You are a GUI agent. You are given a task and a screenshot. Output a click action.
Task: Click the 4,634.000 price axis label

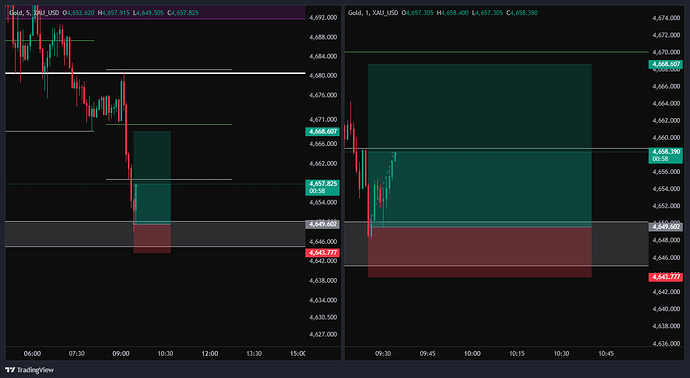point(323,300)
